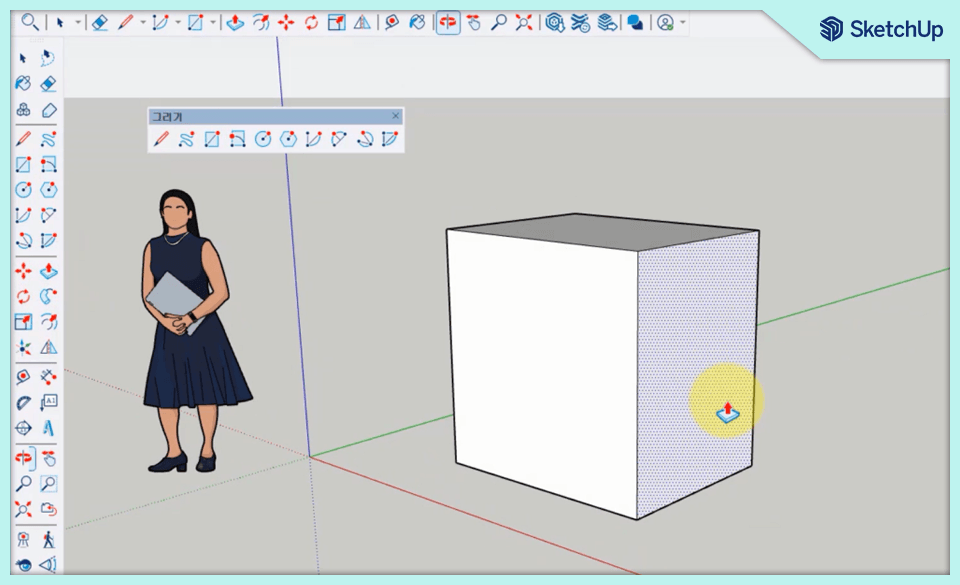The image size is (960, 585).
Task: Choose the Lasso Select tool
Action: coord(48,58)
